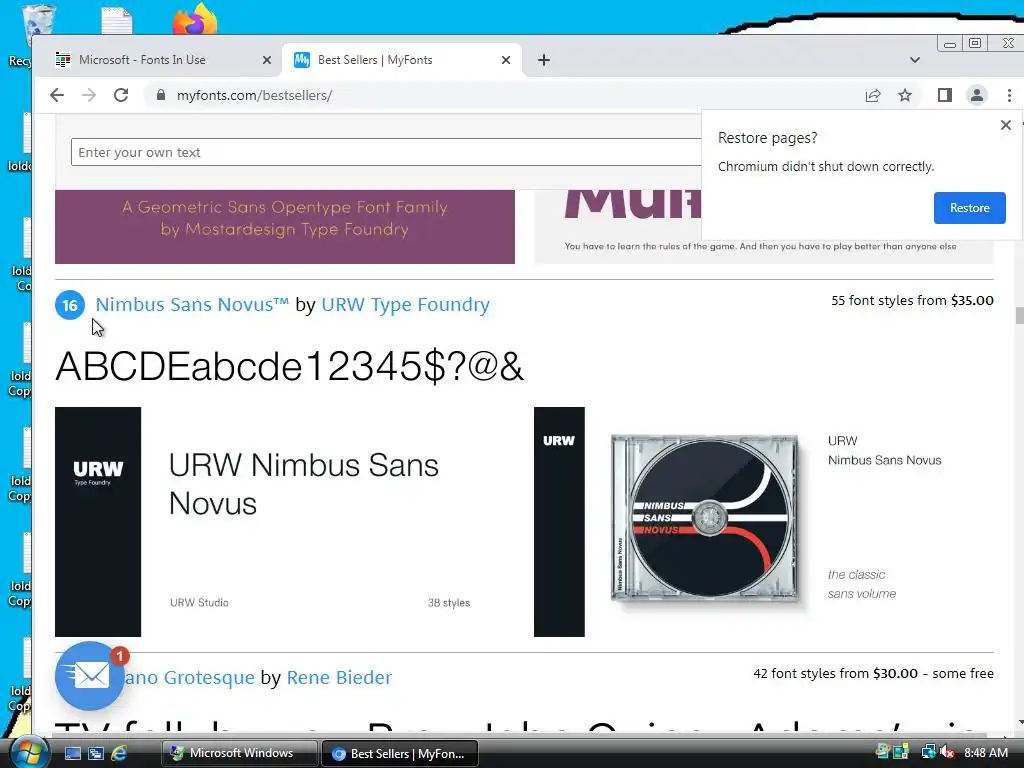
Task: Click the forward navigation arrow
Action: click(89, 95)
